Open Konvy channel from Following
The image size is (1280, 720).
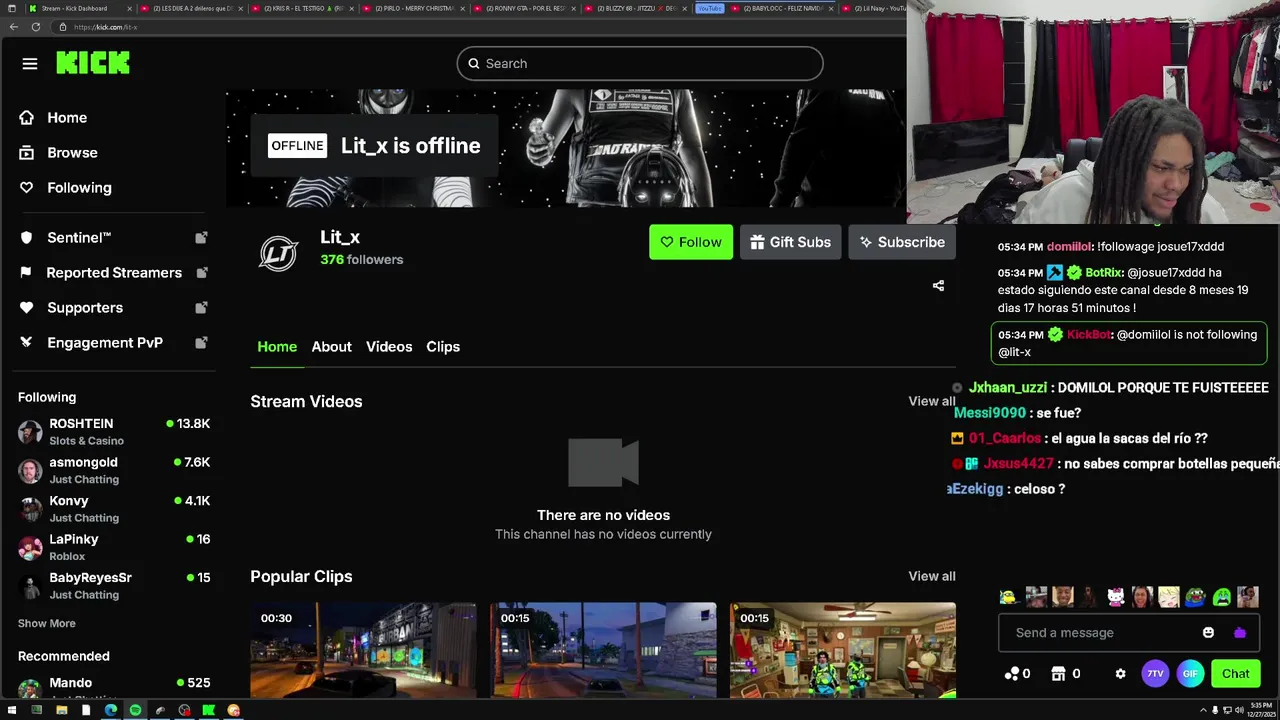(x=114, y=509)
